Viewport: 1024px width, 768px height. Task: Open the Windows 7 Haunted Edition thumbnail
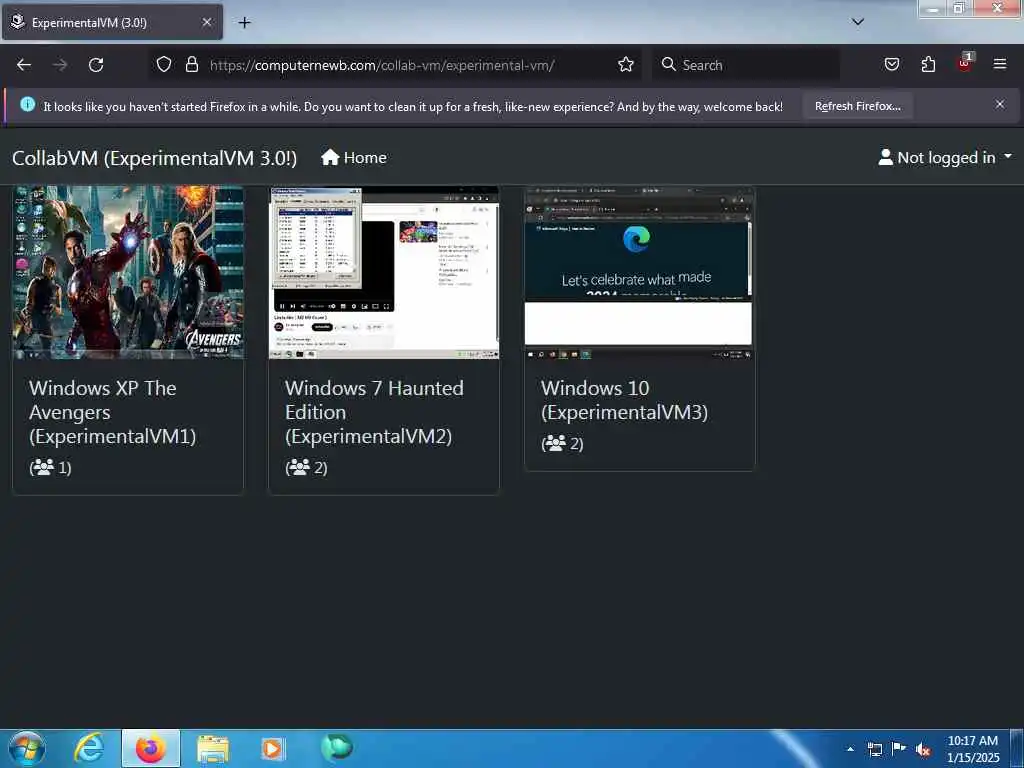(x=384, y=272)
